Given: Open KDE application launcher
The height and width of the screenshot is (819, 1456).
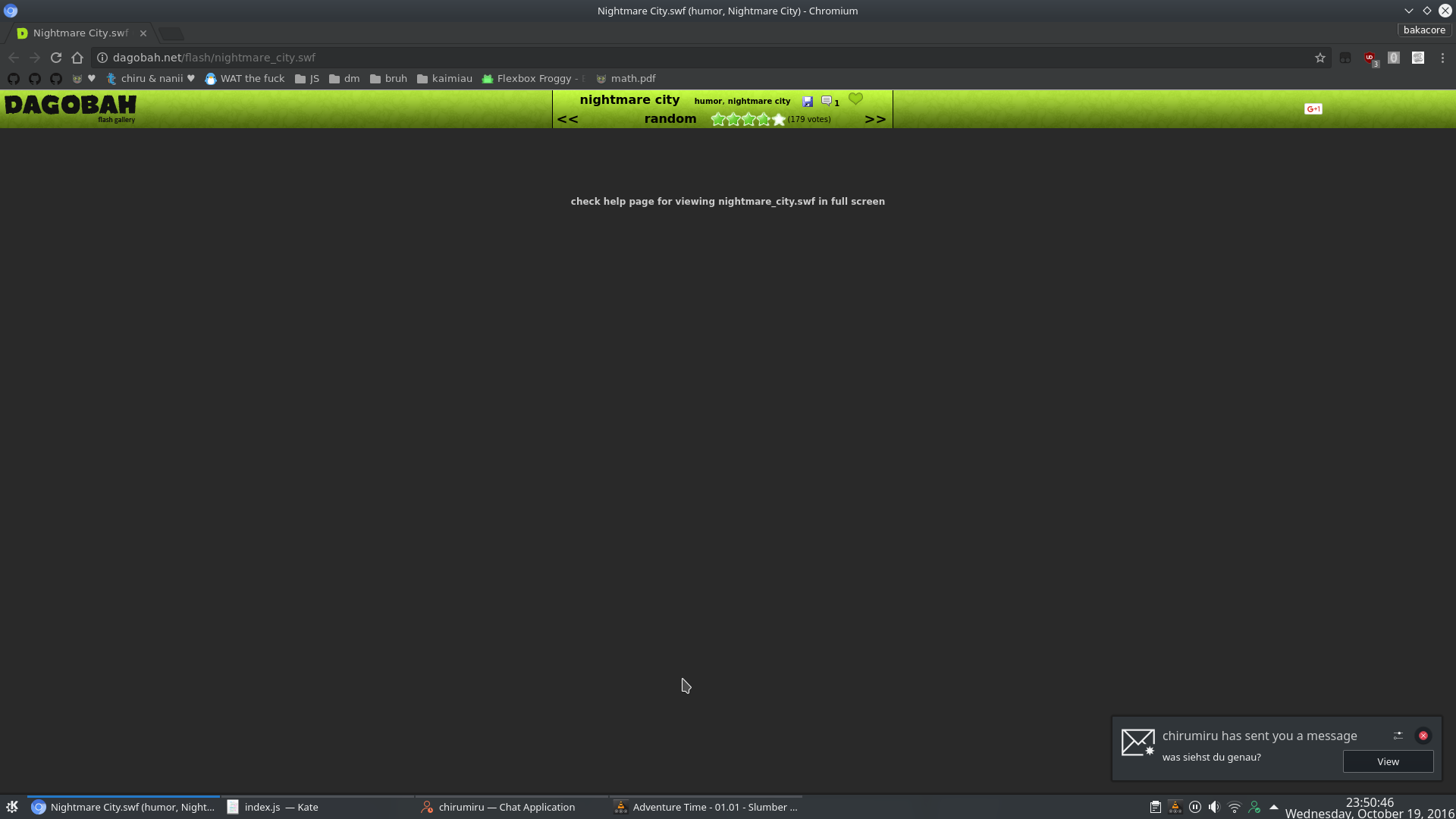Looking at the screenshot, I should tap(12, 807).
